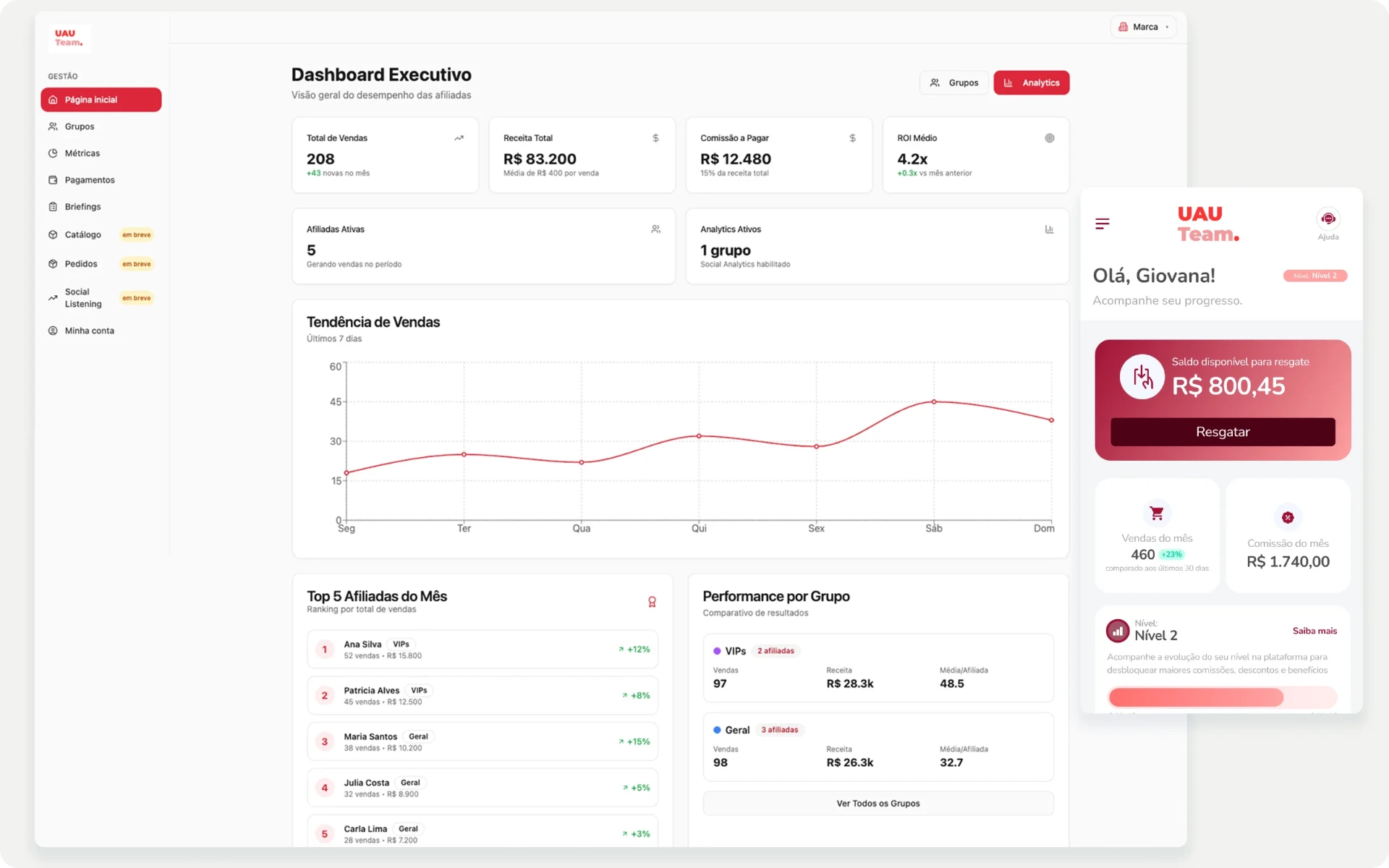
Task: Click the award ribbon icon in Top 5 Afiliadas
Action: pos(652,602)
